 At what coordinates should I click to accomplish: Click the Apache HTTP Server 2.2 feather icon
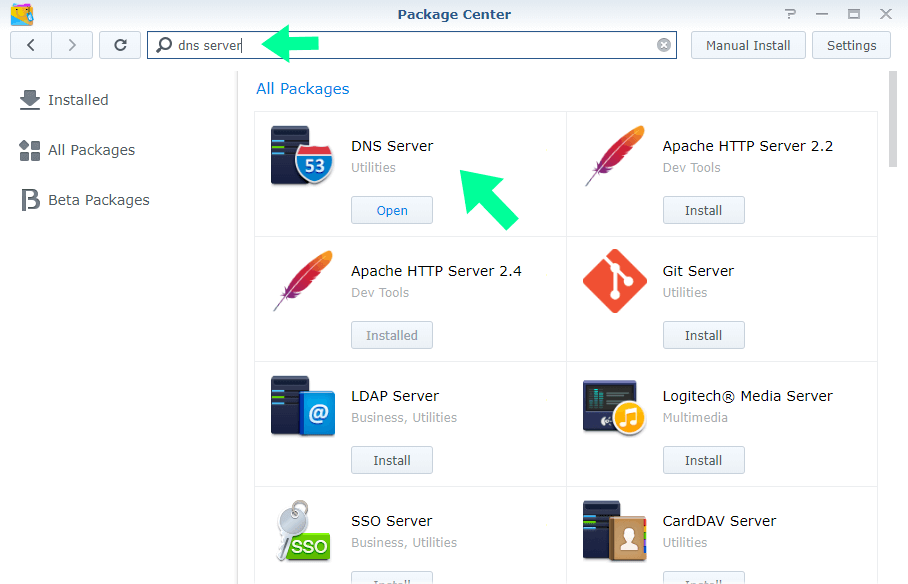(614, 155)
